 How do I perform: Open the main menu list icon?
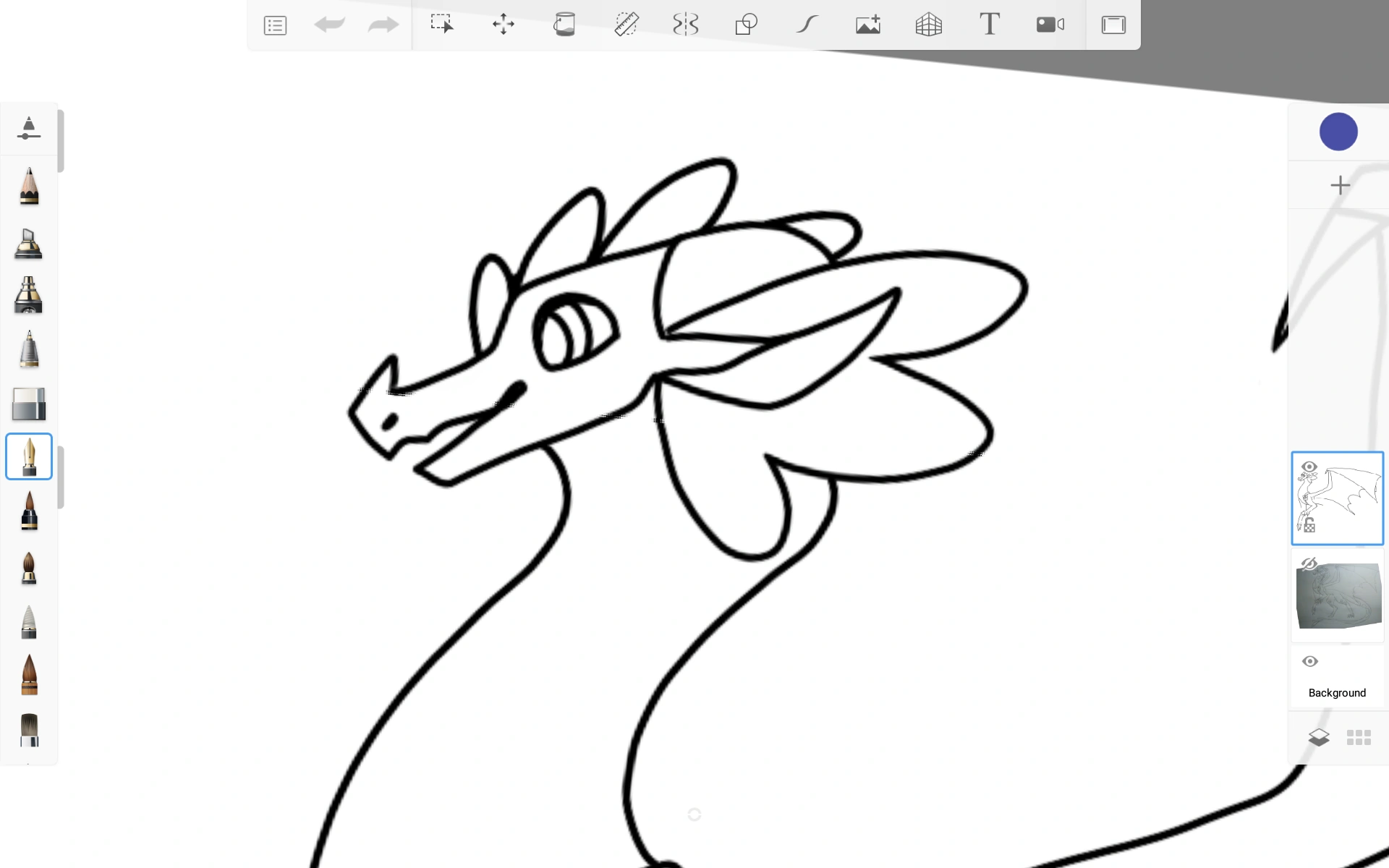click(275, 25)
